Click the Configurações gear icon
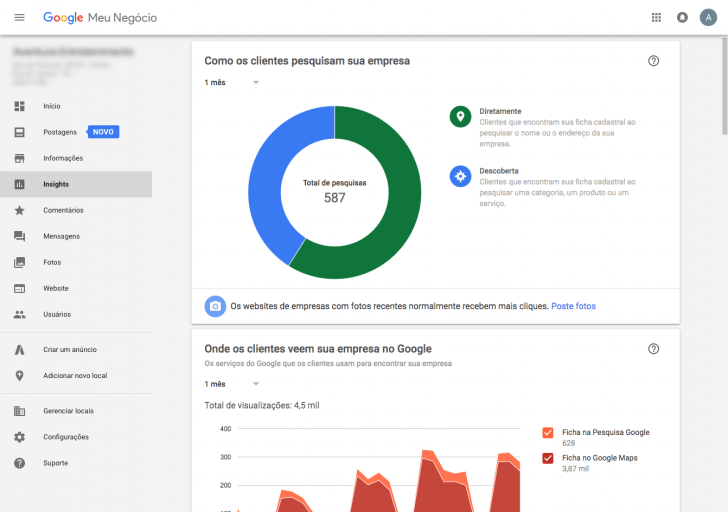728x512 pixels. click(x=20, y=437)
